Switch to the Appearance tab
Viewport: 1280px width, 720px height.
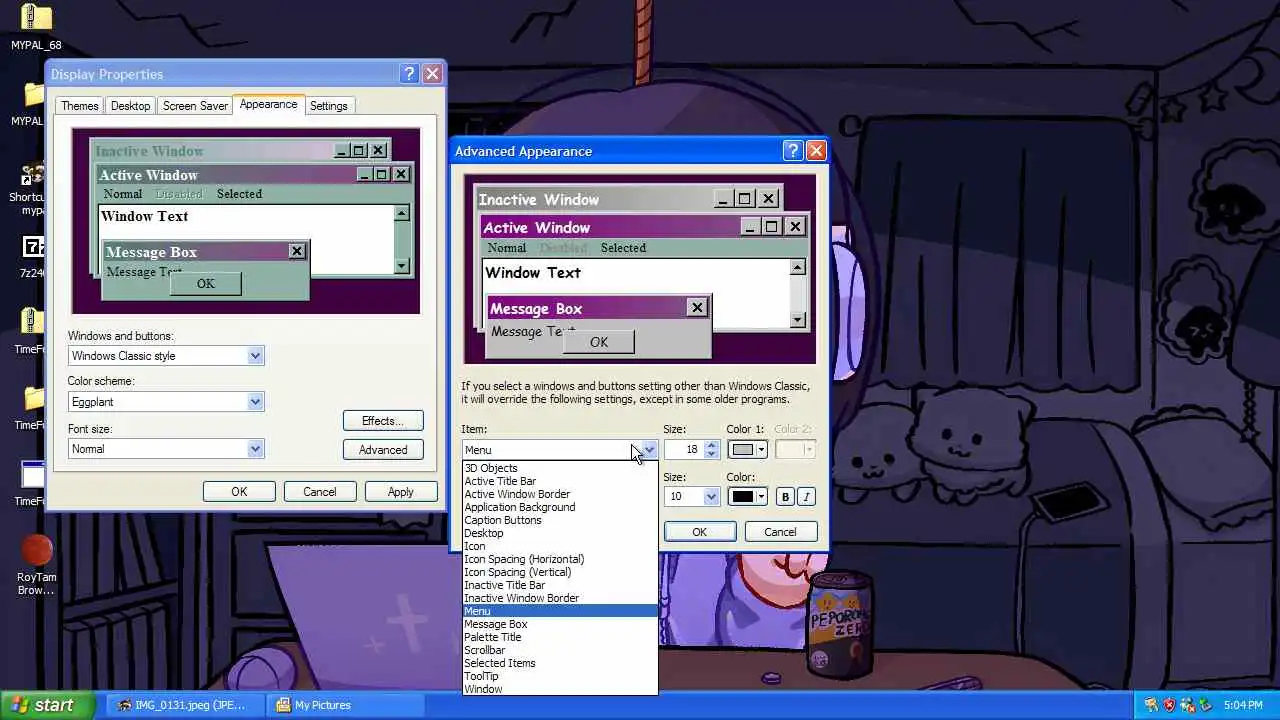point(268,104)
